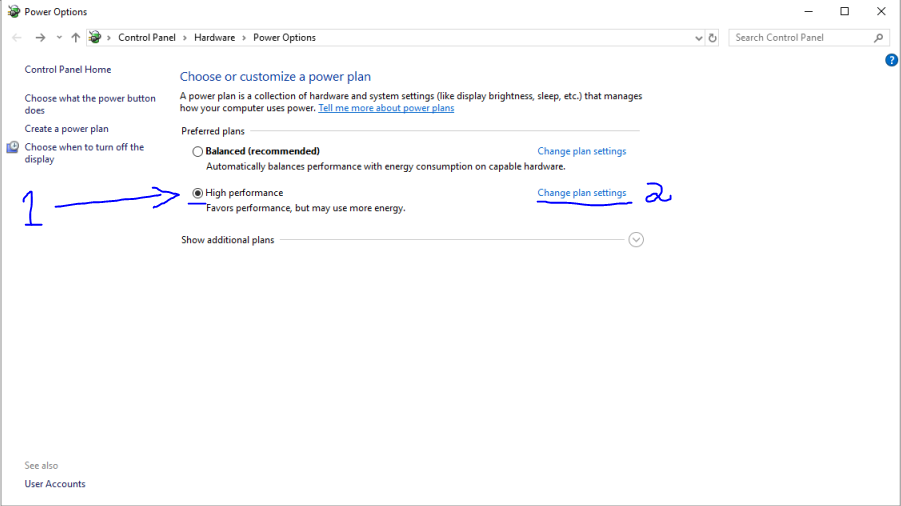Click the Search Control Panel field

pos(800,38)
